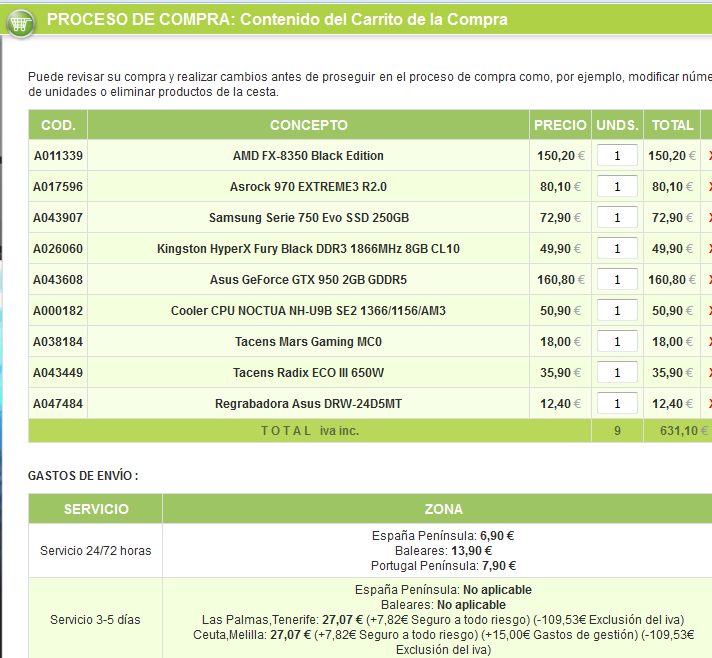Click the shopping cart icon in header
The width and height of the screenshot is (712, 658).
tap(20, 22)
